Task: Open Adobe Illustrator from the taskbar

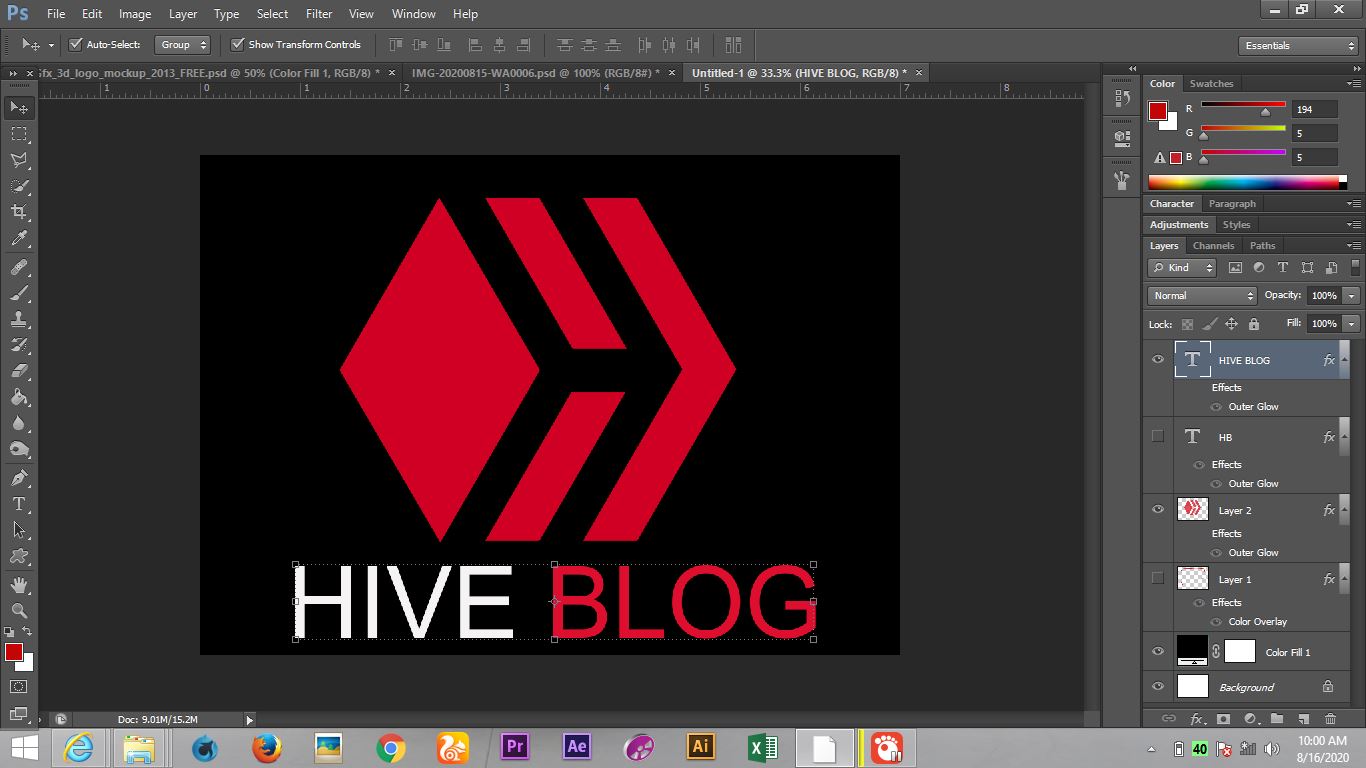Action: [700, 747]
